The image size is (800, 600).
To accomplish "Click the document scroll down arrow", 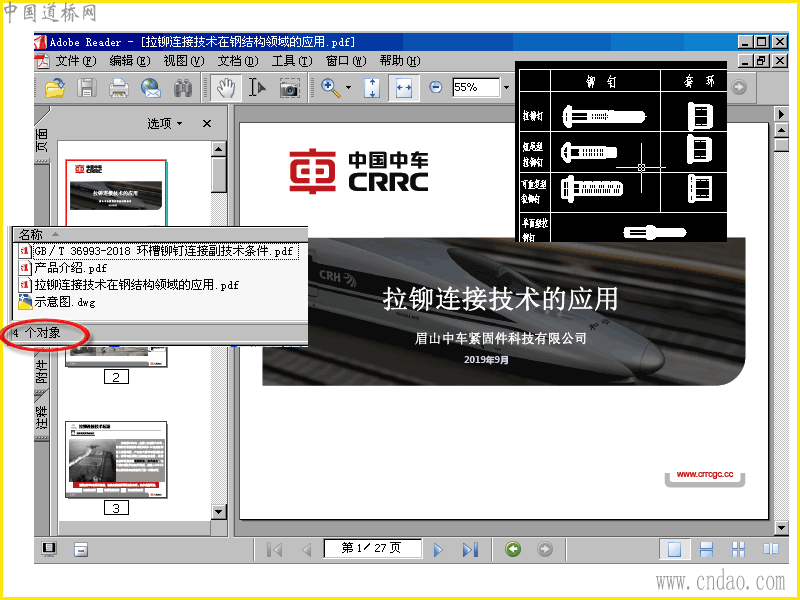I will tap(781, 528).
